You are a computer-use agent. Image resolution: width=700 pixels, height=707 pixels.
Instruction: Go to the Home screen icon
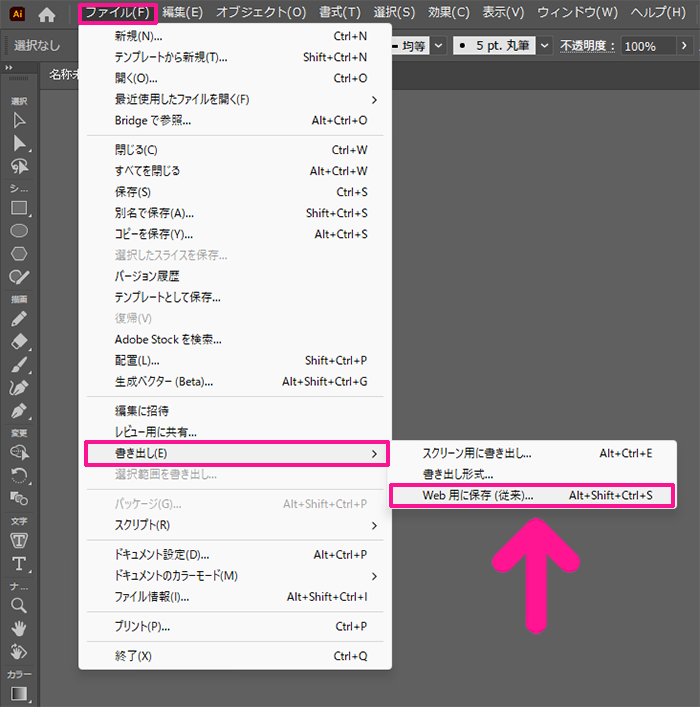pyautogui.click(x=47, y=14)
